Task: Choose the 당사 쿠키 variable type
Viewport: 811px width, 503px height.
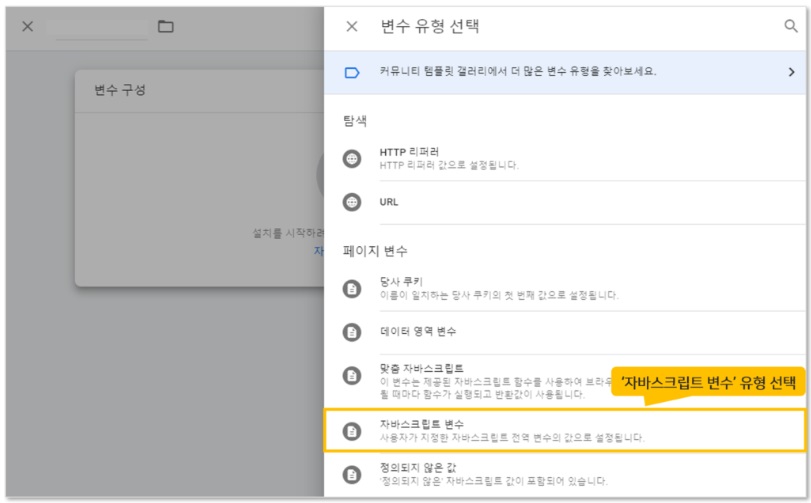Action: point(565,288)
